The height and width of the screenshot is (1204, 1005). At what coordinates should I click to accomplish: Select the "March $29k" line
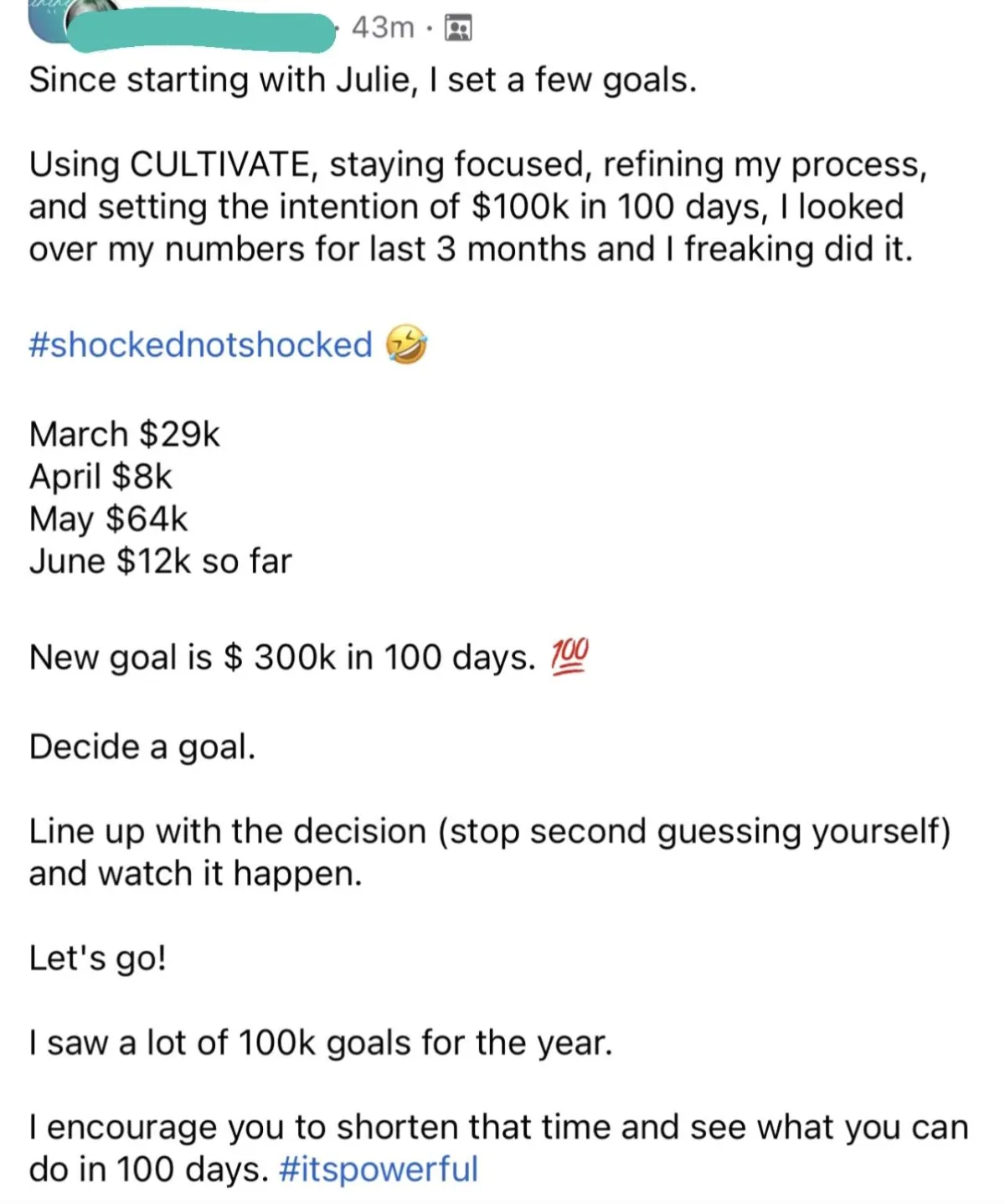[x=125, y=434]
